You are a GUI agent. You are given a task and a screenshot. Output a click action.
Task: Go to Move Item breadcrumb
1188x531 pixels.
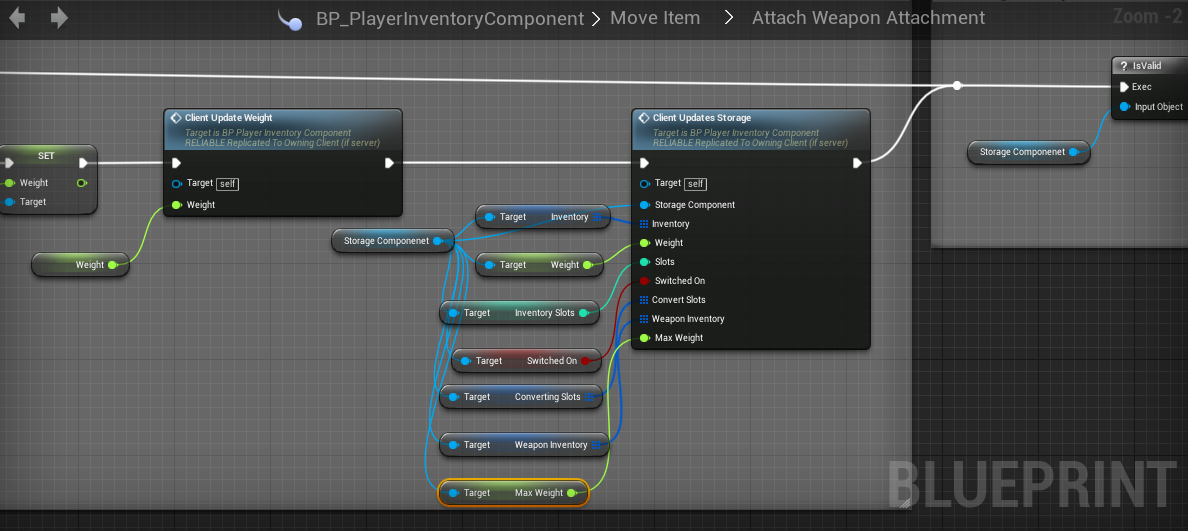[655, 19]
